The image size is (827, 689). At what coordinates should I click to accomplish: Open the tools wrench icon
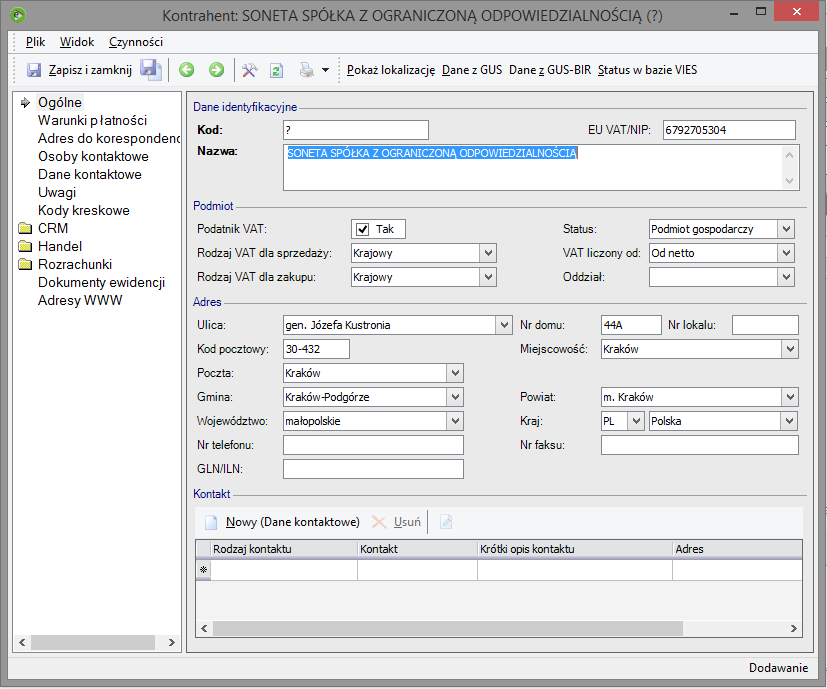[249, 70]
